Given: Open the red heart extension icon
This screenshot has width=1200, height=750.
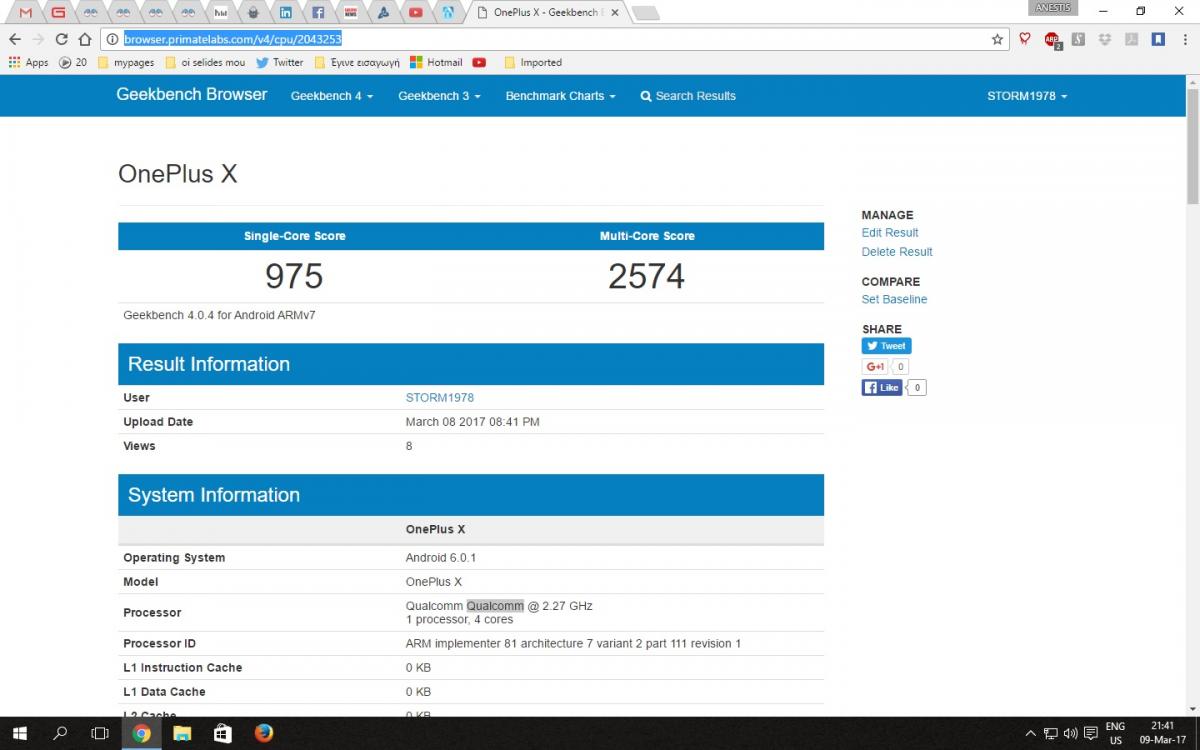Looking at the screenshot, I should [1025, 39].
